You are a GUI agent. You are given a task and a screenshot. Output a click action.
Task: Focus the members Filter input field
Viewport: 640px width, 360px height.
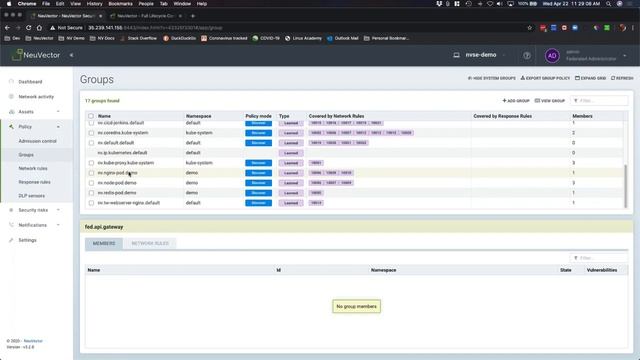click(599, 258)
